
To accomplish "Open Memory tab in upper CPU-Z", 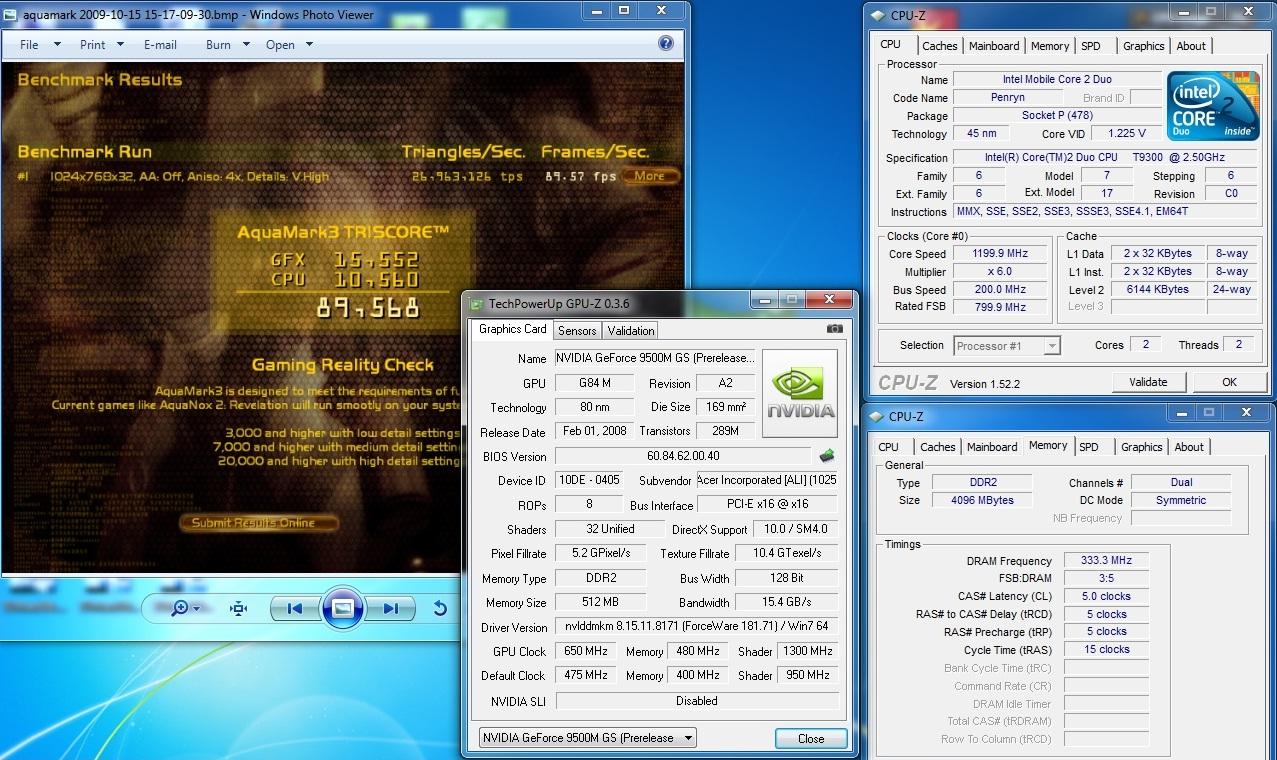I will tap(1050, 46).
